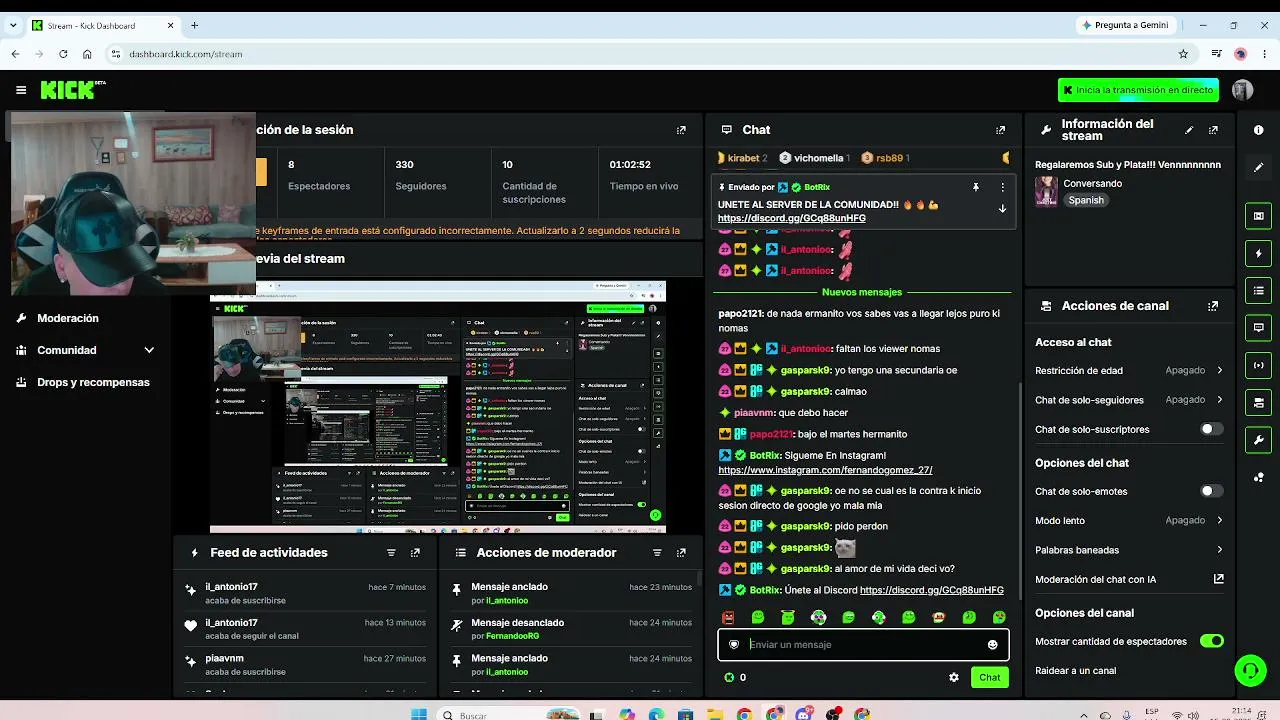Open Moderación in left sidebar
Image resolution: width=1280 pixels, height=720 pixels.
point(68,318)
